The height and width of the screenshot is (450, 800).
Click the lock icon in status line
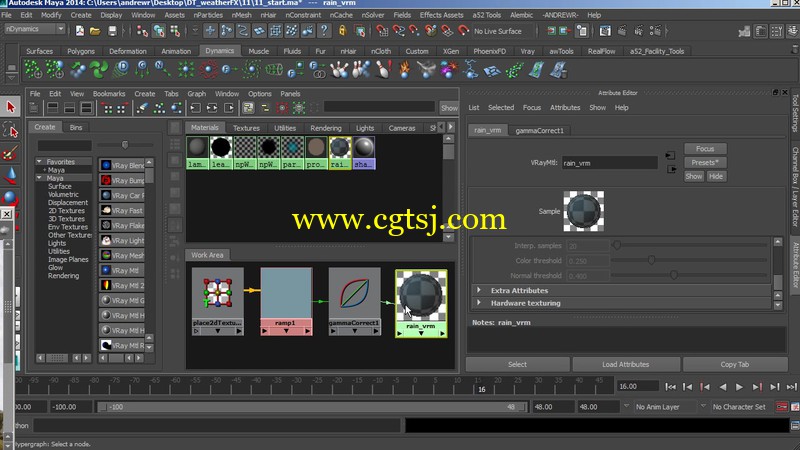(x=342, y=31)
